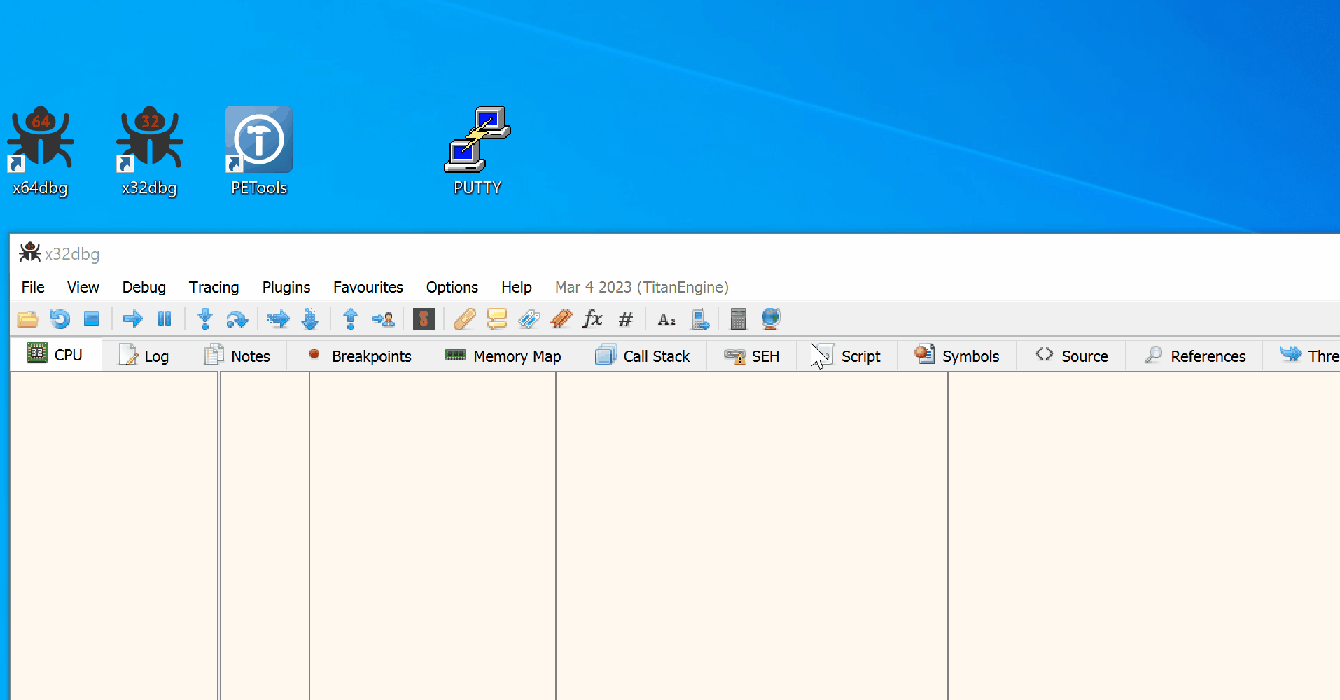Select the PETools desktop shortcut

point(259,150)
